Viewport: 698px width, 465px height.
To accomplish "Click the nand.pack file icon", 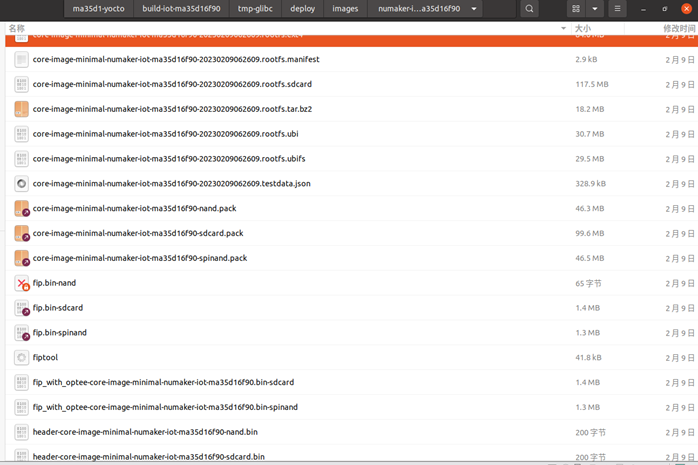I will coord(22,208).
